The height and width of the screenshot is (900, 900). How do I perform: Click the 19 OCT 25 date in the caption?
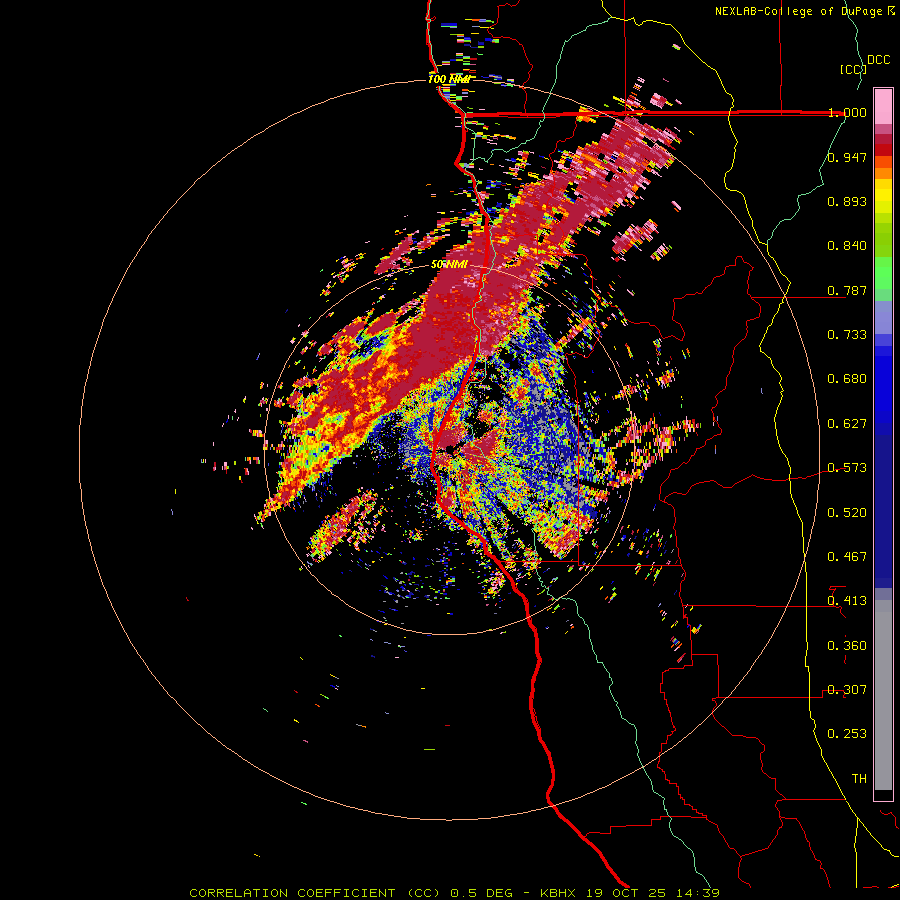pyautogui.click(x=626, y=893)
